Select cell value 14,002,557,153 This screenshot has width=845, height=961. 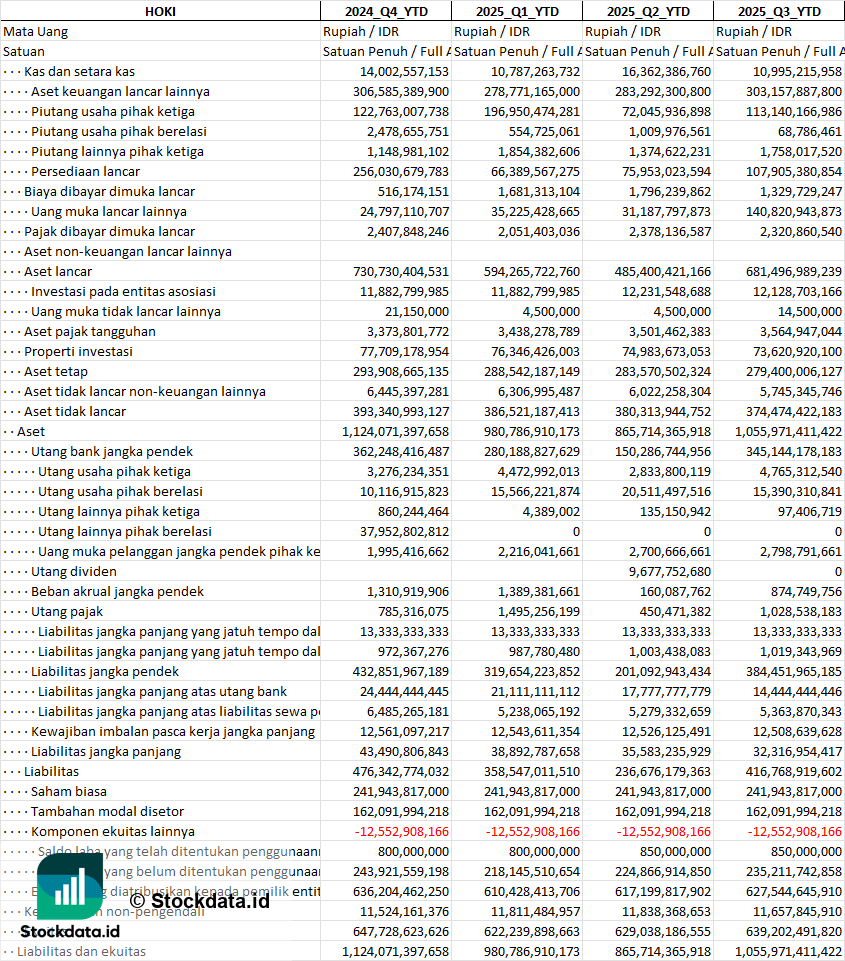pyautogui.click(x=404, y=72)
